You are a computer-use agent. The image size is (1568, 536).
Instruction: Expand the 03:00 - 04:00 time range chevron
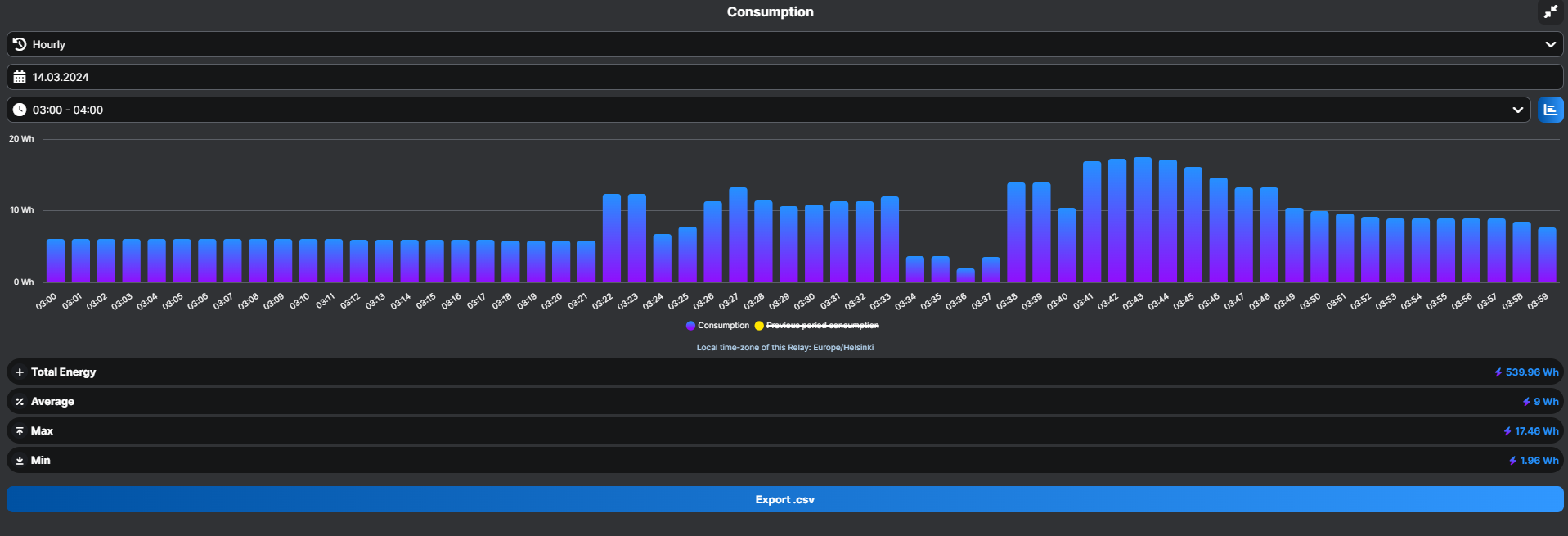1517,110
